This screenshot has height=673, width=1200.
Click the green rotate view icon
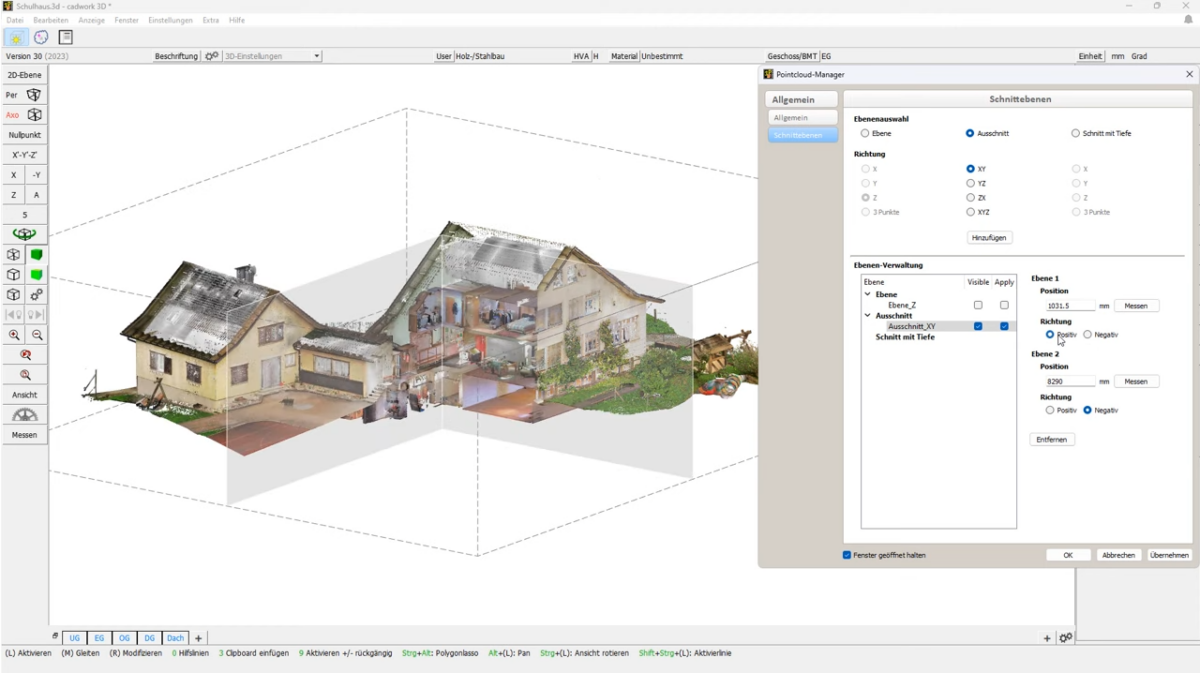pyautogui.click(x=24, y=234)
